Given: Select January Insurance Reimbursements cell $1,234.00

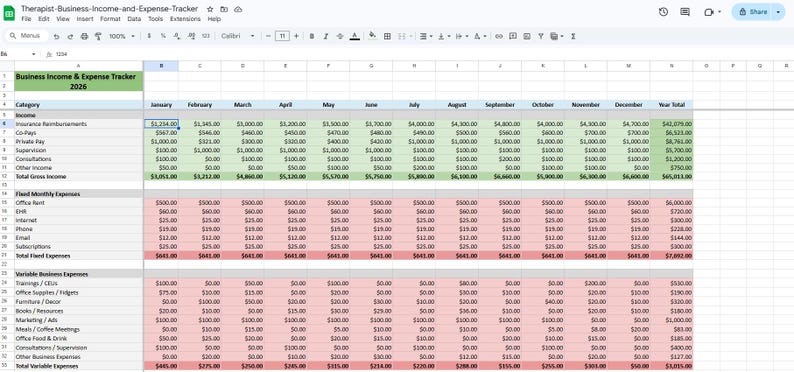Looking at the screenshot, I should coord(161,124).
